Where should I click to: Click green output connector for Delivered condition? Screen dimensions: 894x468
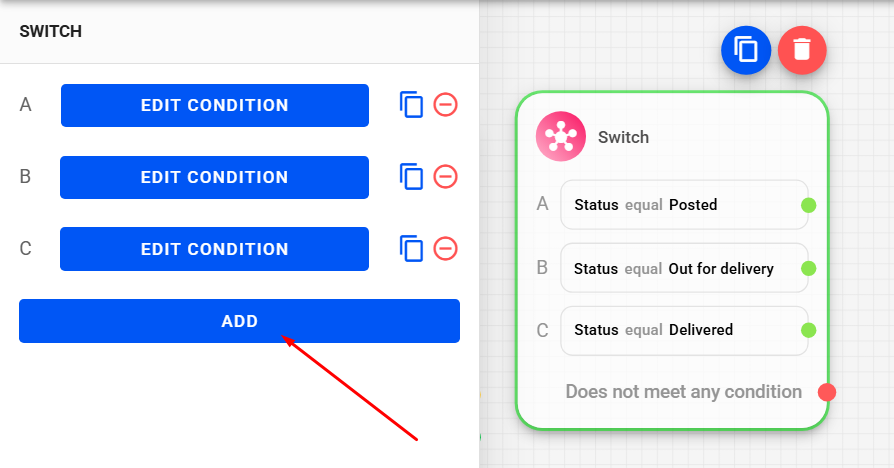[x=809, y=330]
